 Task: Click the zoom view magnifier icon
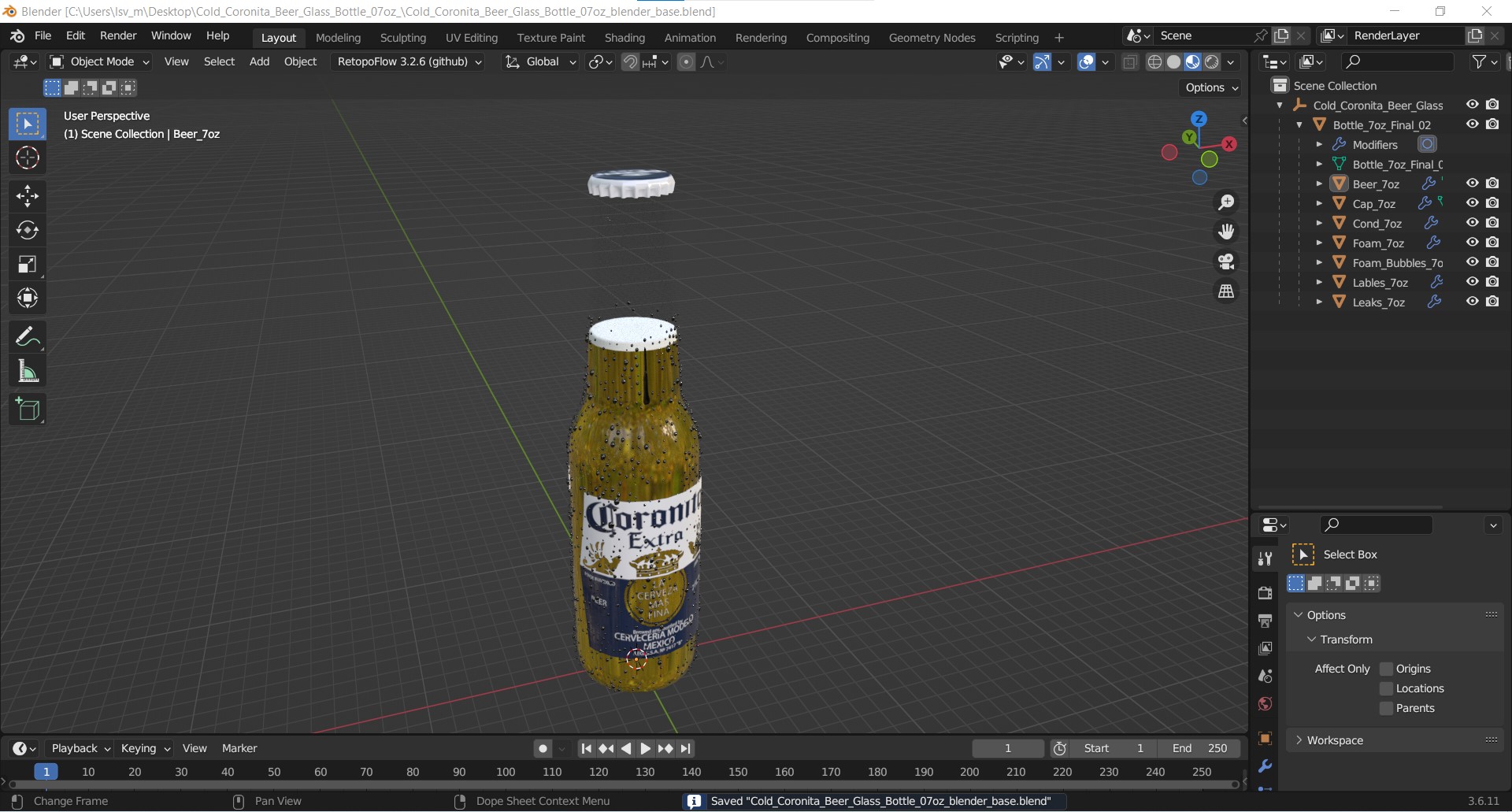coord(1226,202)
